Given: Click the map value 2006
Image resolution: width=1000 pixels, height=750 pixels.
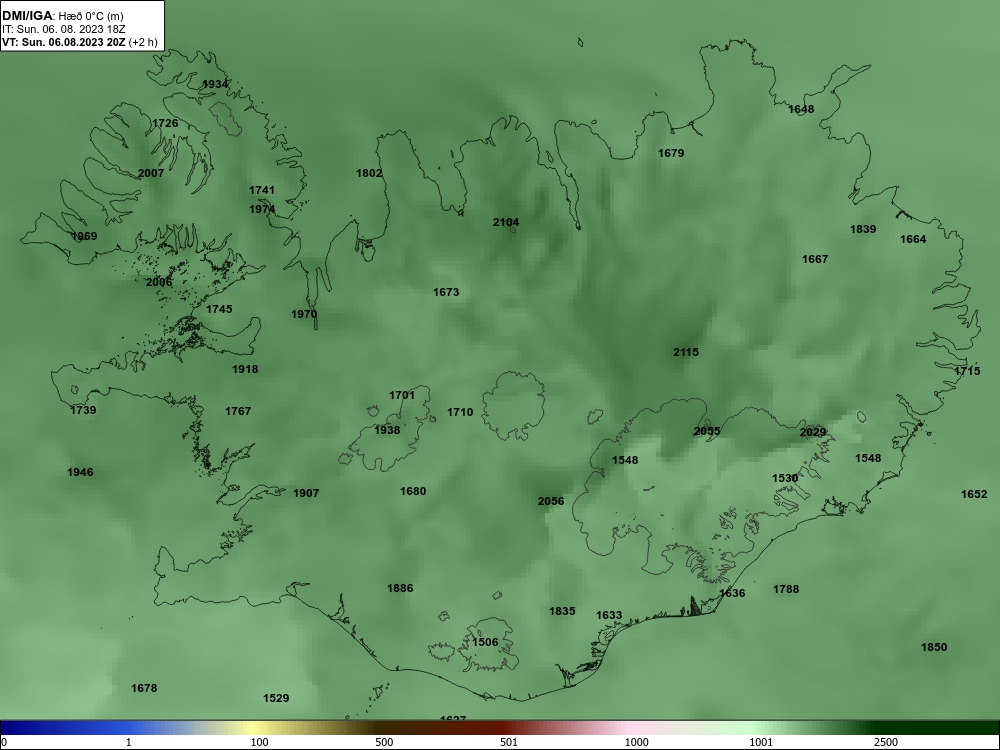Looking at the screenshot, I should click(159, 283).
